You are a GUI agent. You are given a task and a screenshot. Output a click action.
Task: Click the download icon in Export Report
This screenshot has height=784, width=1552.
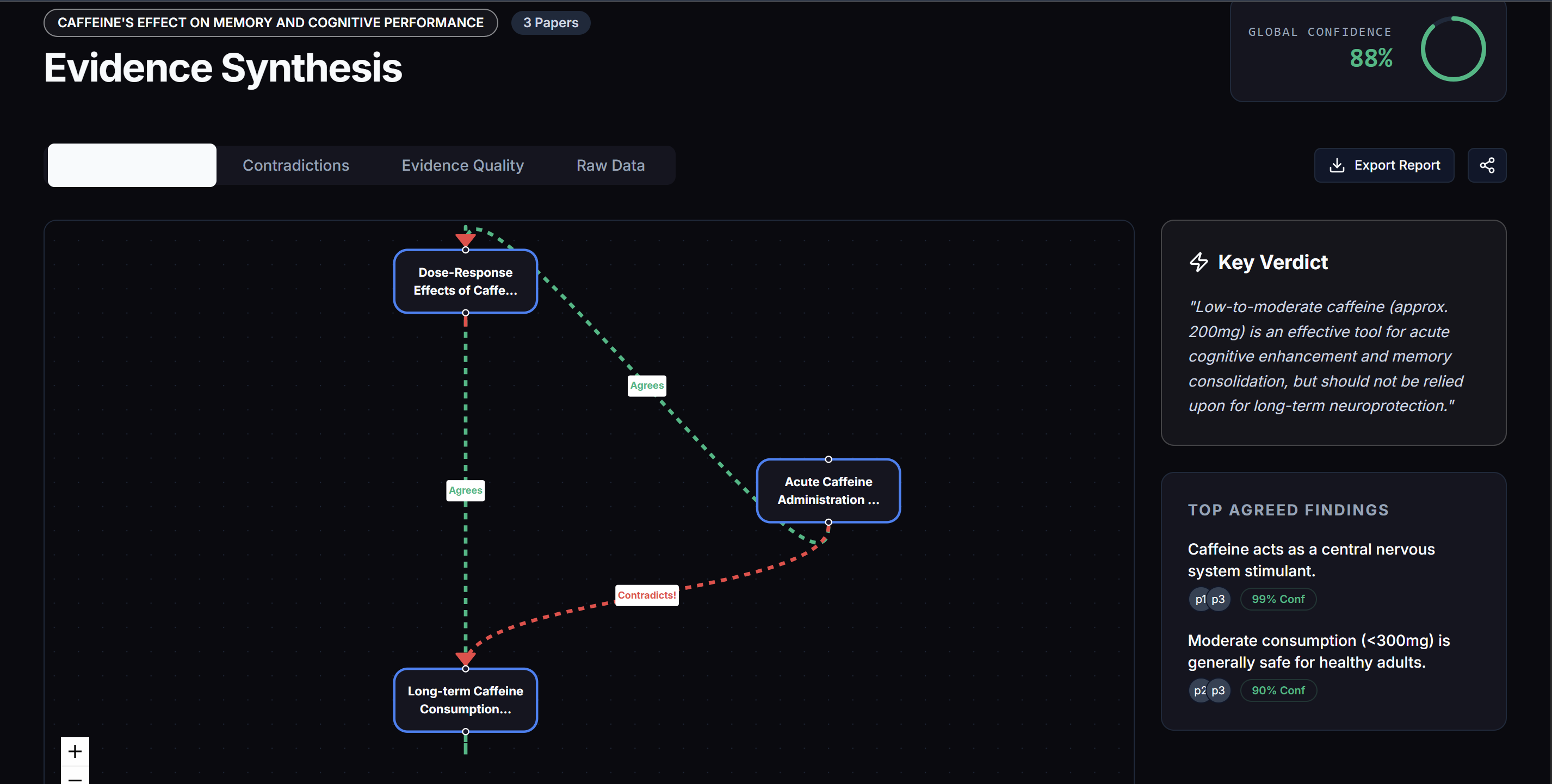(1337, 165)
